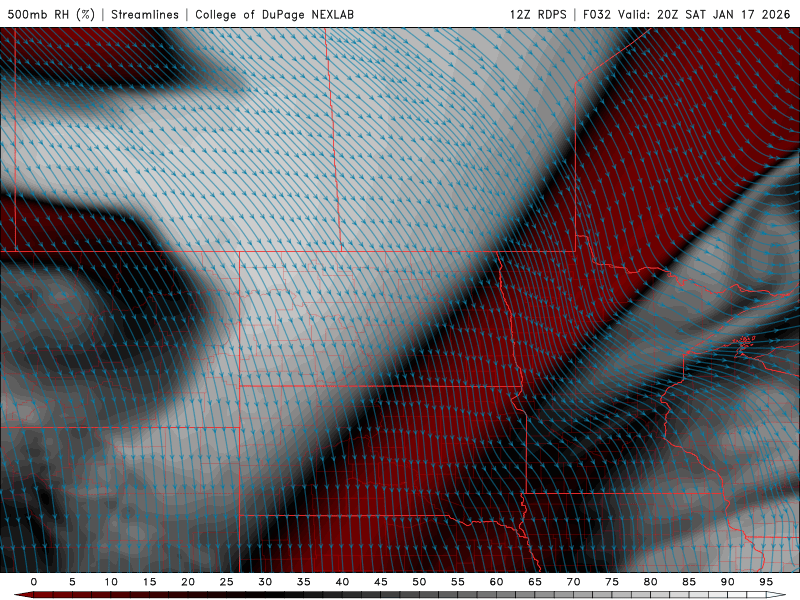Click the colorbar label '65'
Screen dimensions: 800x600
coord(535,582)
